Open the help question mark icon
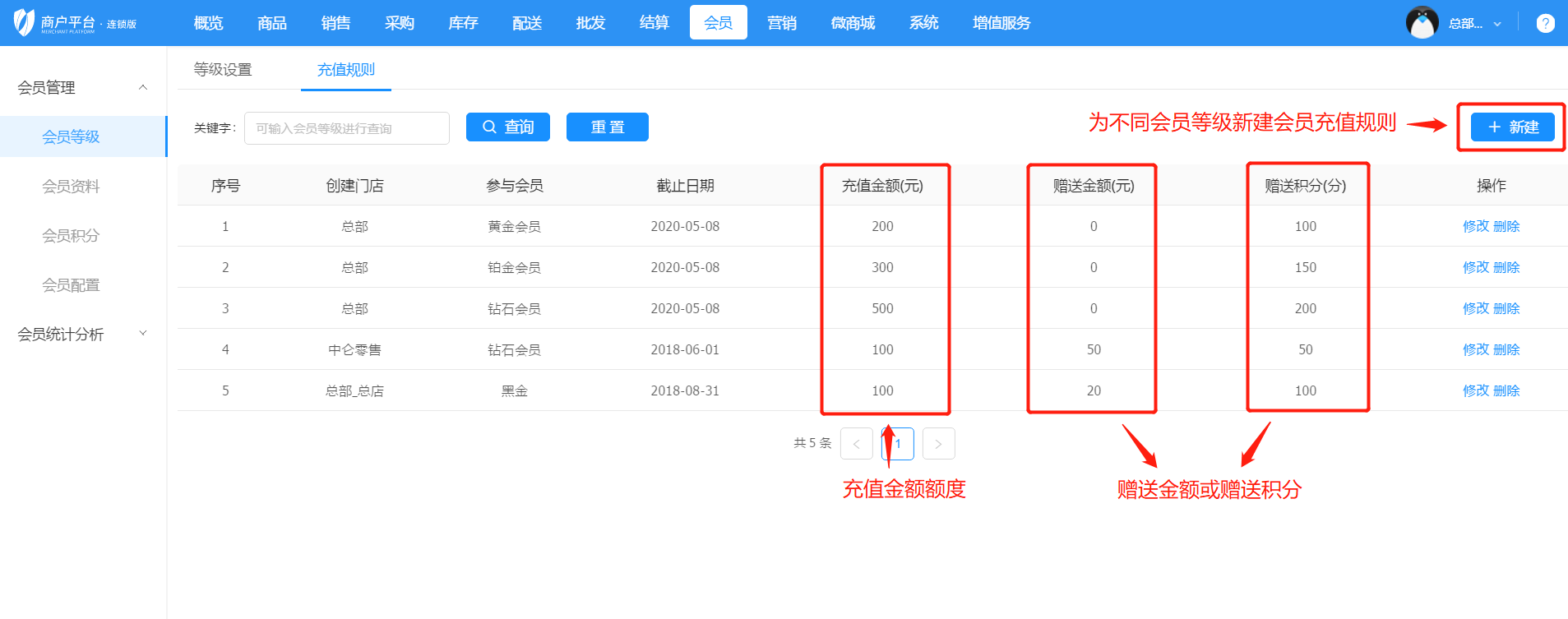This screenshot has width=1568, height=619. (1545, 24)
